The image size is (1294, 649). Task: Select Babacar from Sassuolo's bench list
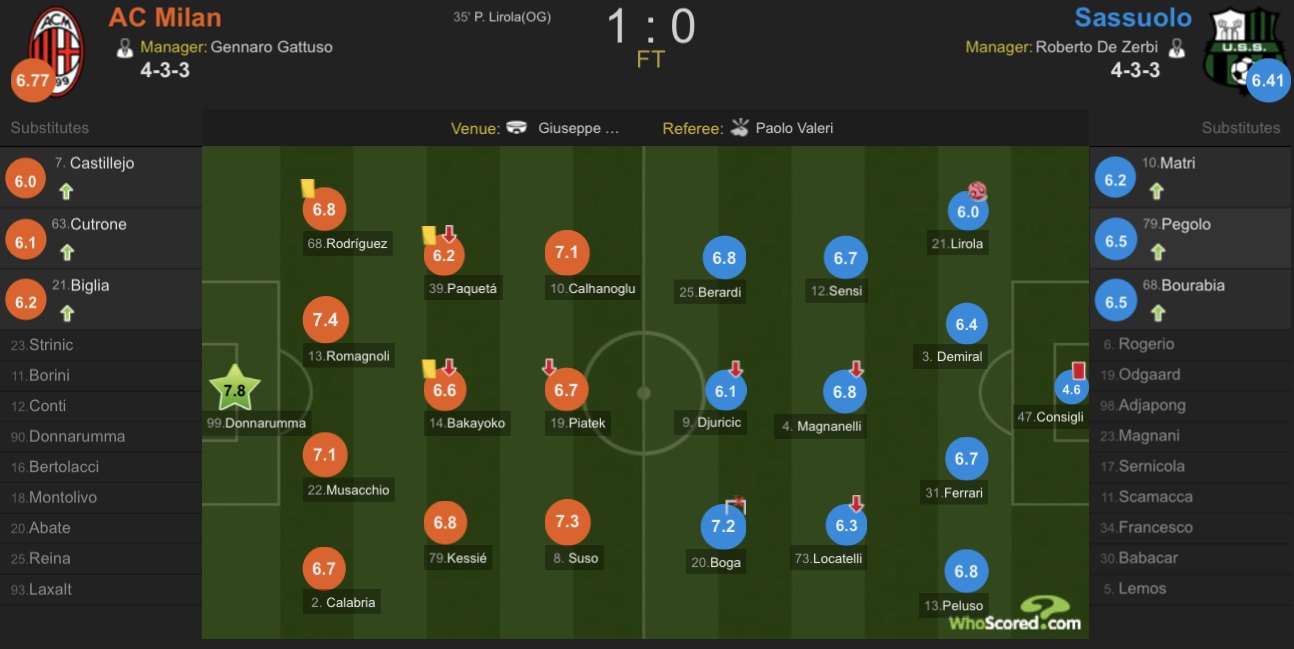coord(1191,558)
